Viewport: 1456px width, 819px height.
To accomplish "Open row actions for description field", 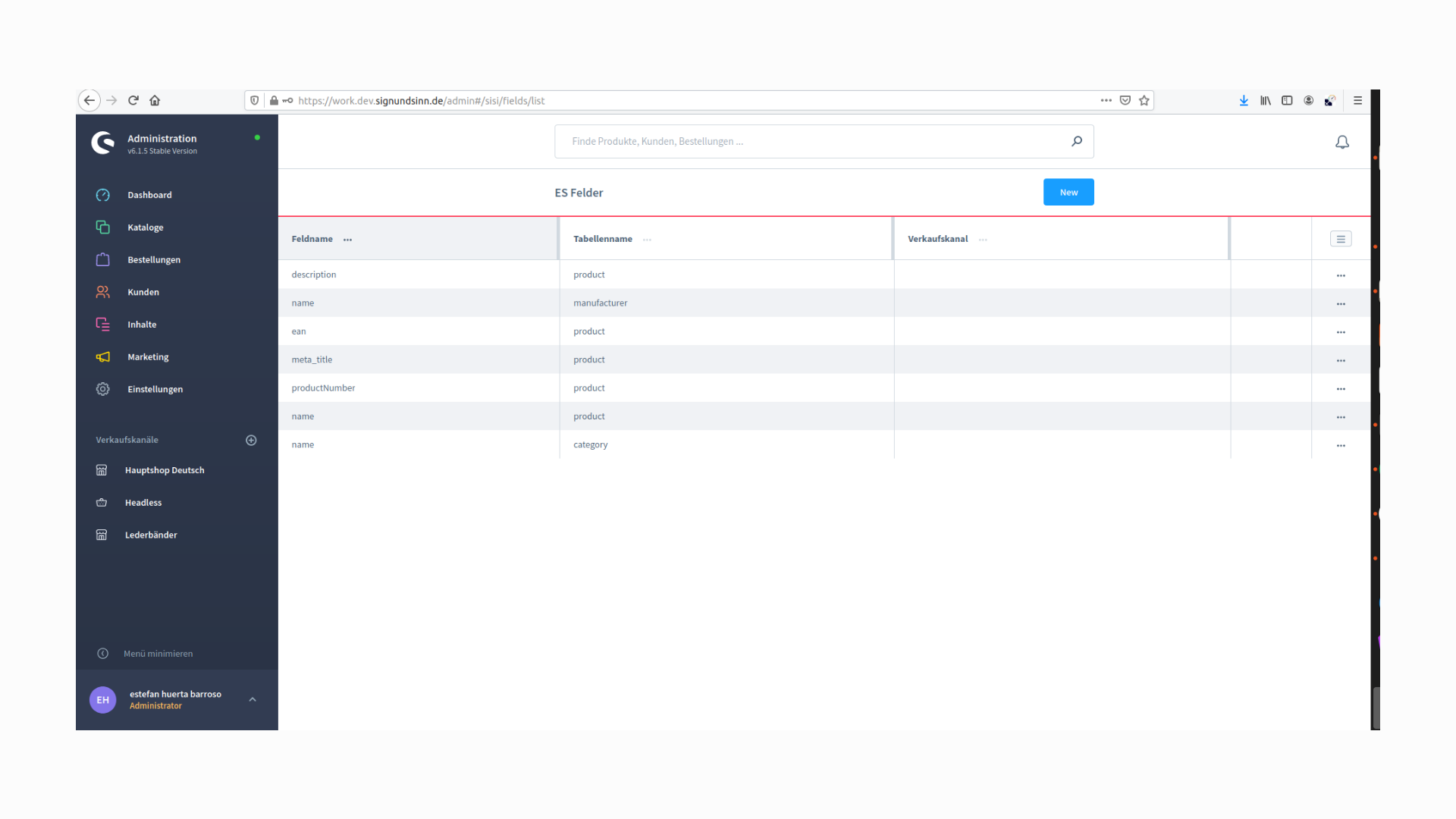I will pyautogui.click(x=1341, y=275).
